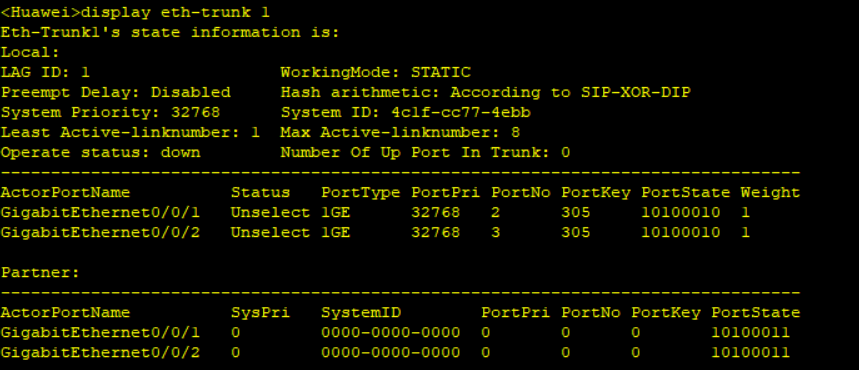
Task: Click 'System ID: 4c1f-cc77-4ebb' value
Action: pos(406,112)
